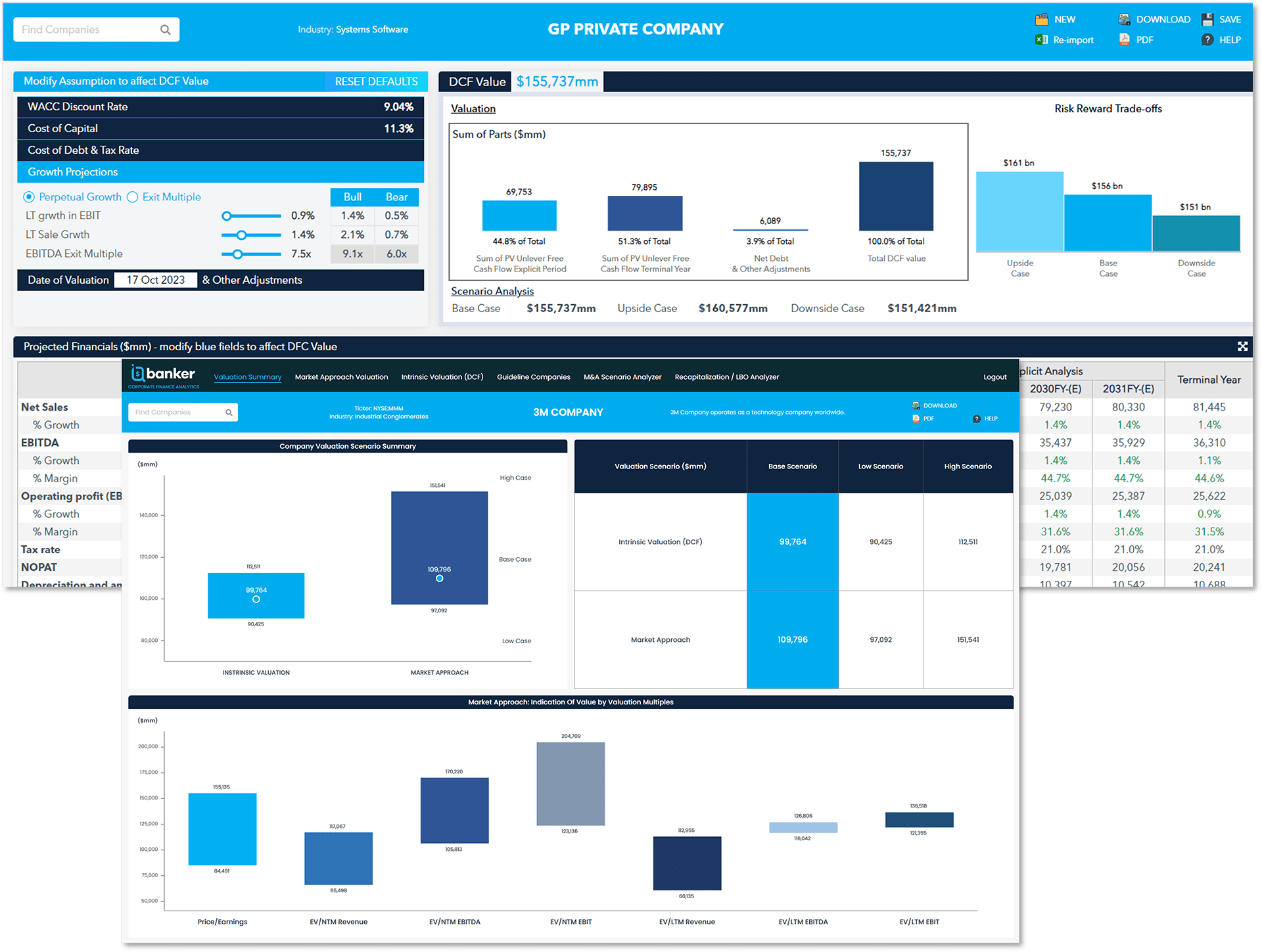Click the EV/NTM EBIT bar labeled 204,709
1262x952 pixels.
click(571, 784)
